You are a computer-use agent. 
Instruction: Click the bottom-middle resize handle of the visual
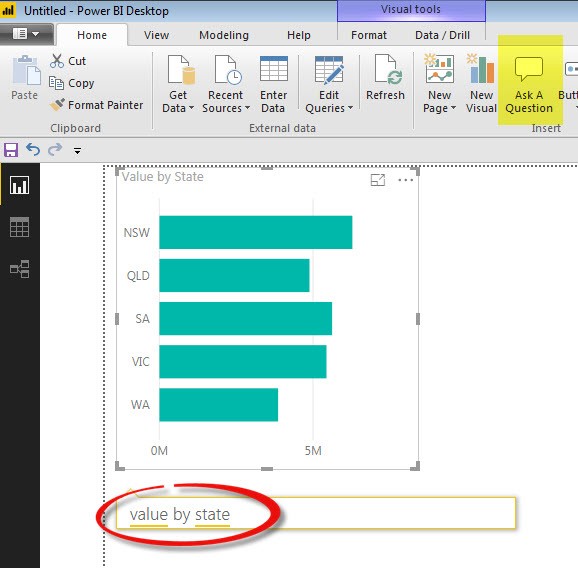coord(267,469)
